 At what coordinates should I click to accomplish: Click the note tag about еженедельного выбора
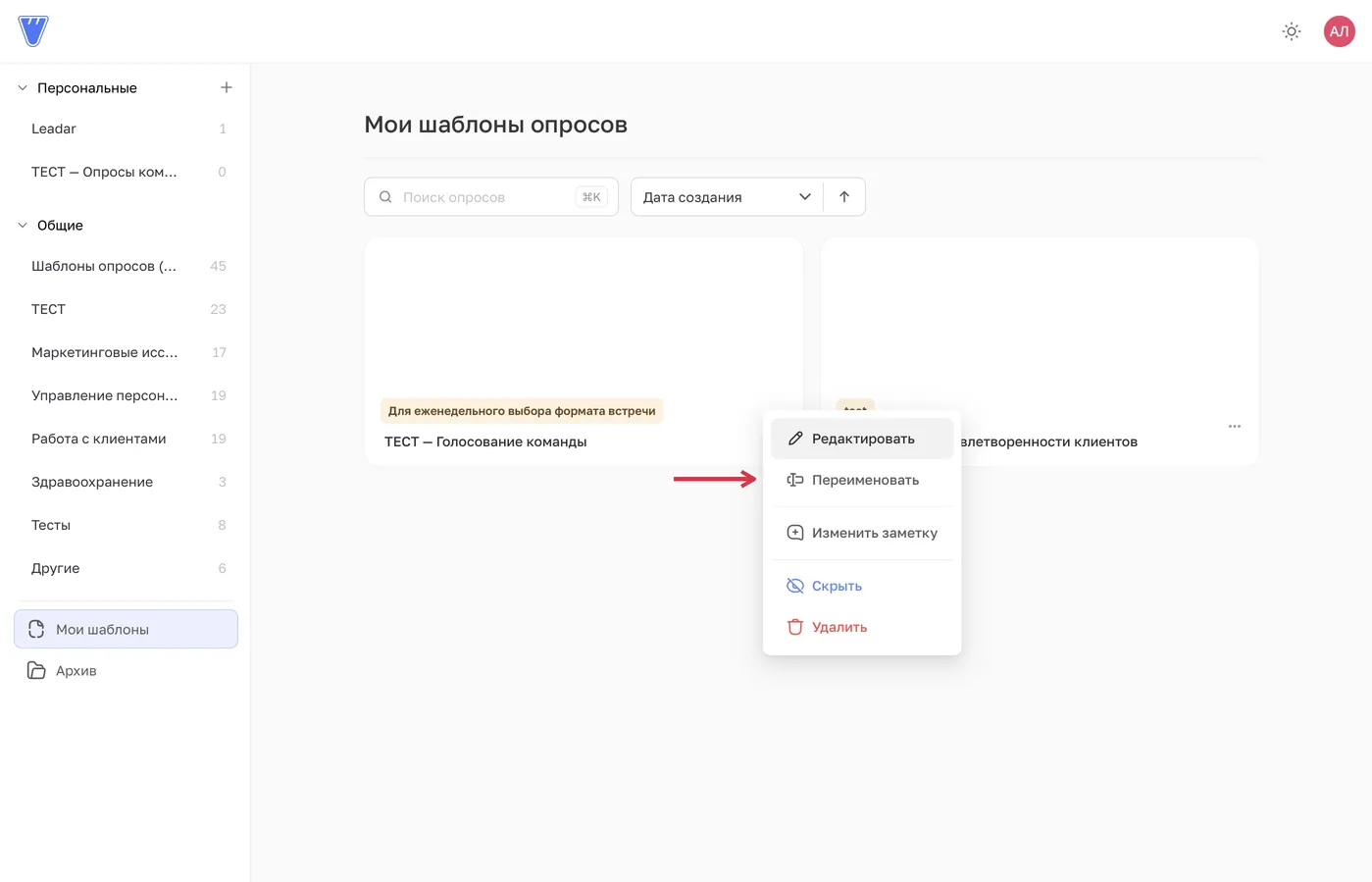(x=522, y=411)
